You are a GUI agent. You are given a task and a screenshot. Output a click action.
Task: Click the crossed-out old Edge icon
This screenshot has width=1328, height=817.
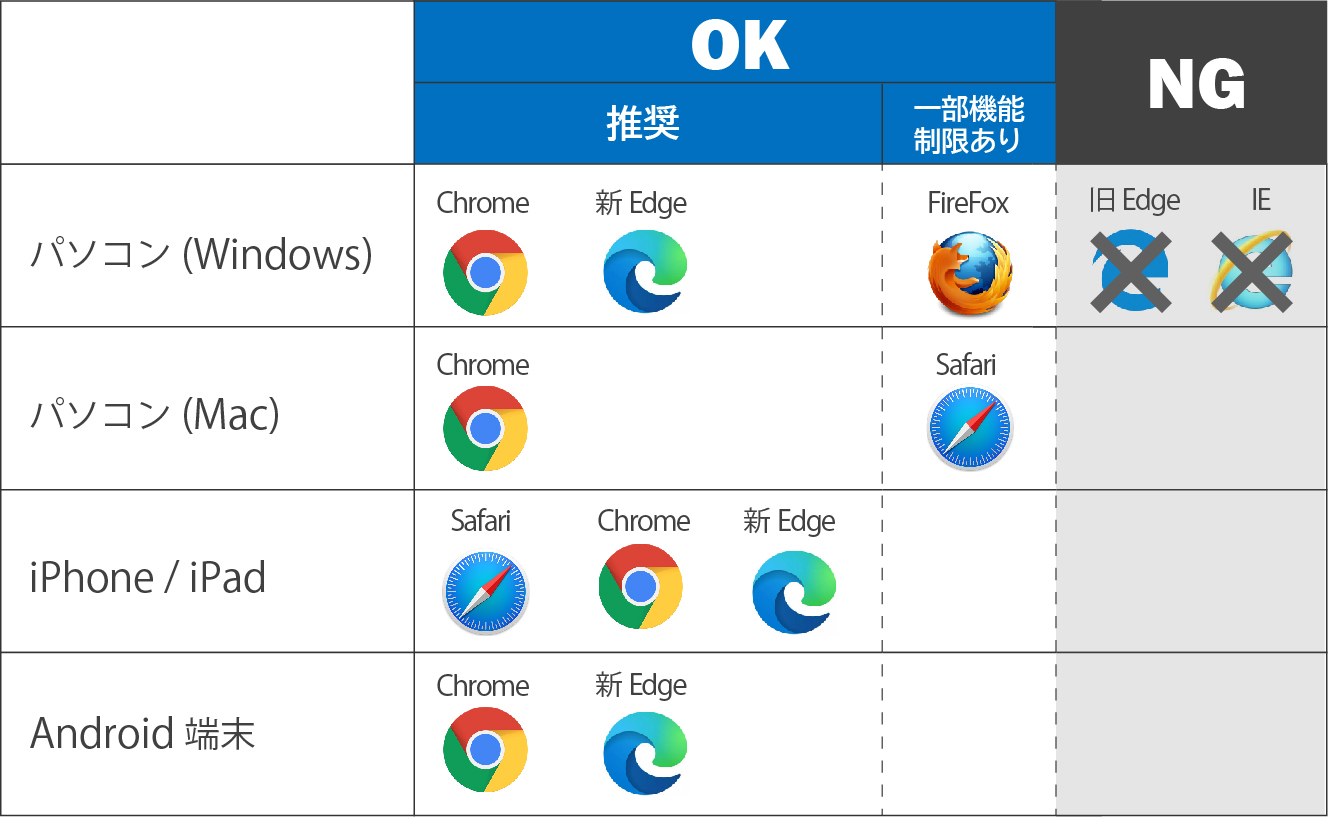(x=1132, y=271)
